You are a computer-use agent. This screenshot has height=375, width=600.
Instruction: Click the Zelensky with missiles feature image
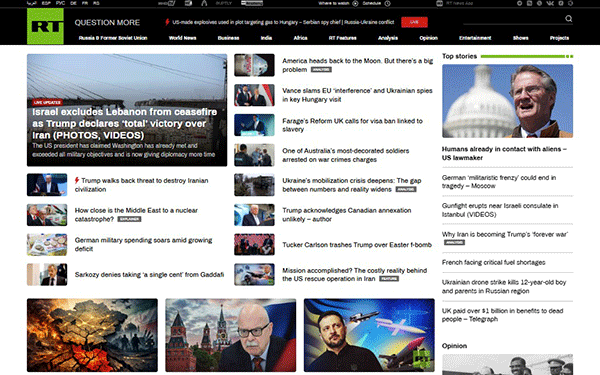pyautogui.click(x=369, y=335)
